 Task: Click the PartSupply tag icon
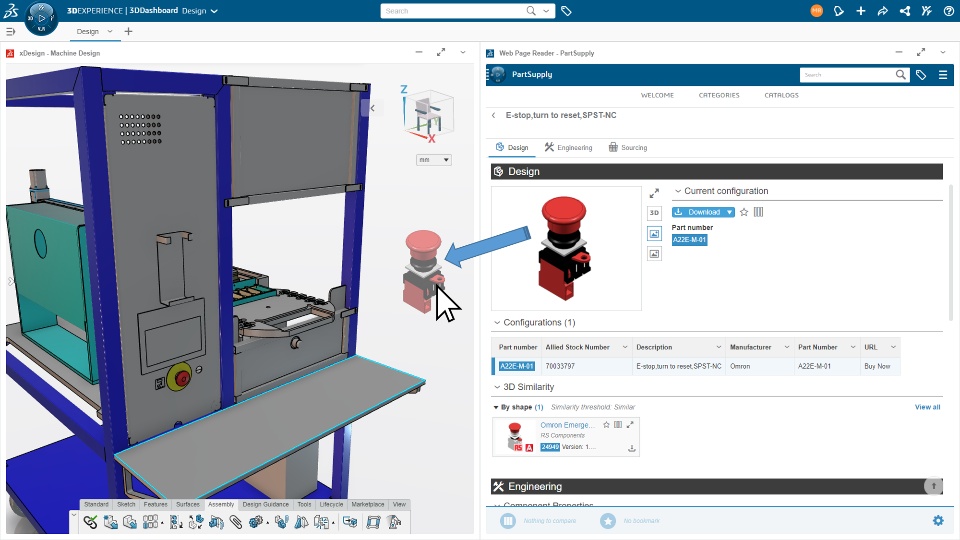(x=921, y=75)
